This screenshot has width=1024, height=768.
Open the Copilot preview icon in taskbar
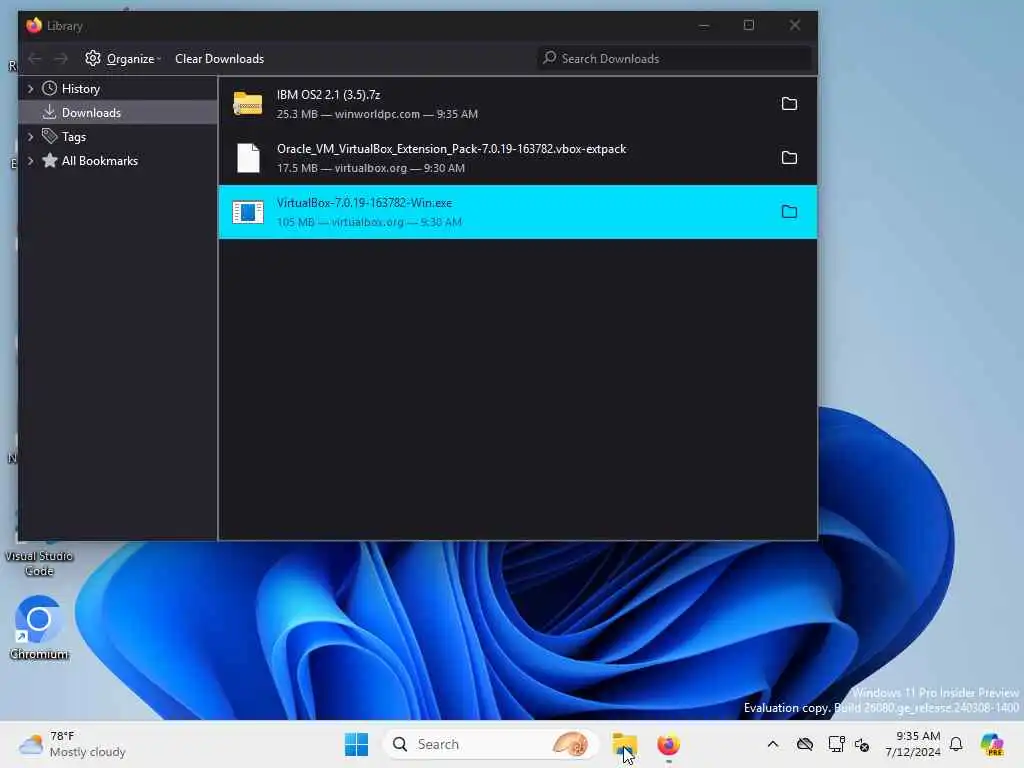click(992, 744)
